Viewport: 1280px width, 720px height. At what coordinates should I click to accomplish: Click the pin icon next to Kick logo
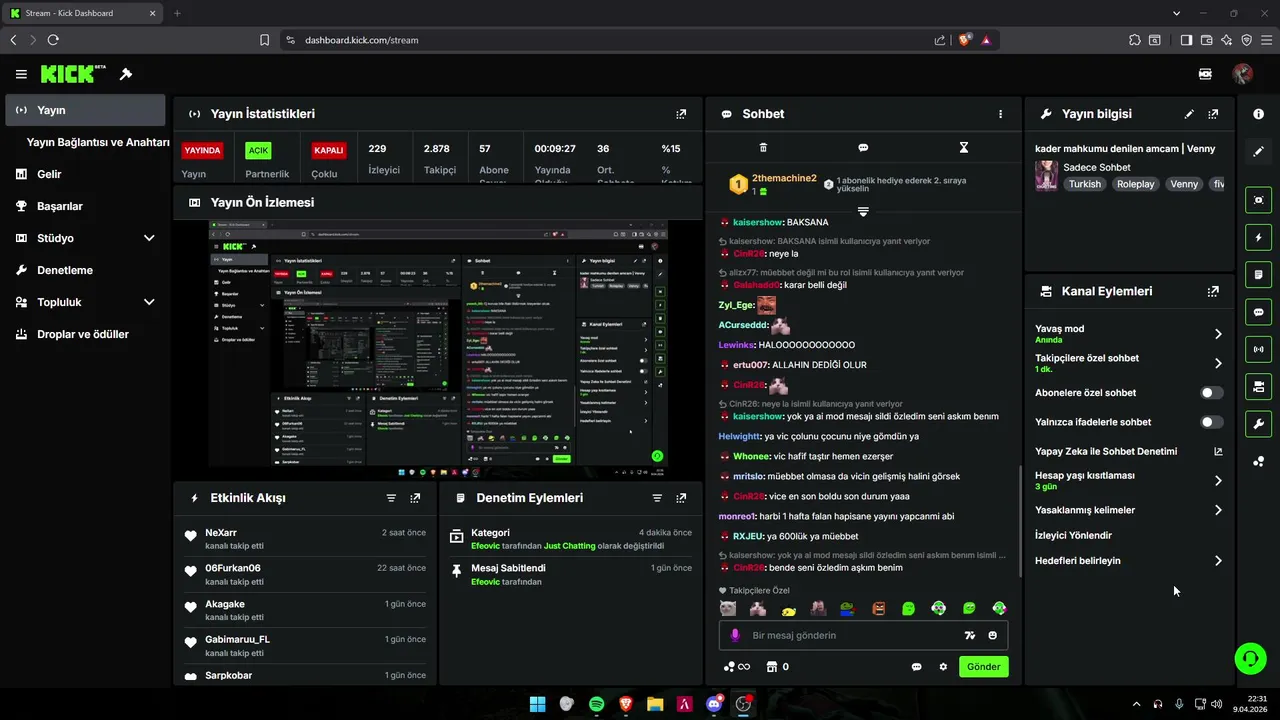(126, 74)
